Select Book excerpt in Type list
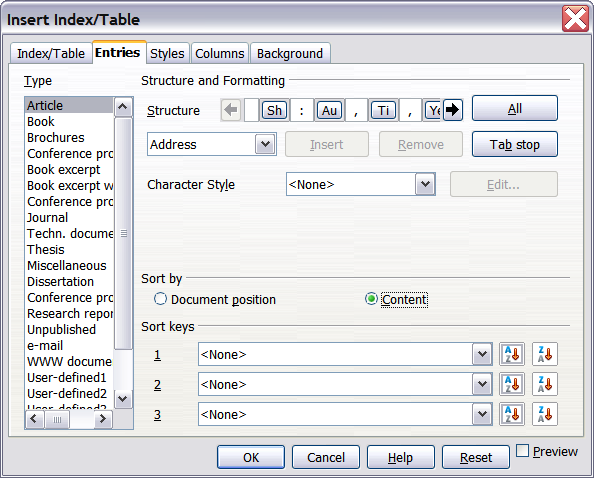The image size is (594, 478). [69, 170]
